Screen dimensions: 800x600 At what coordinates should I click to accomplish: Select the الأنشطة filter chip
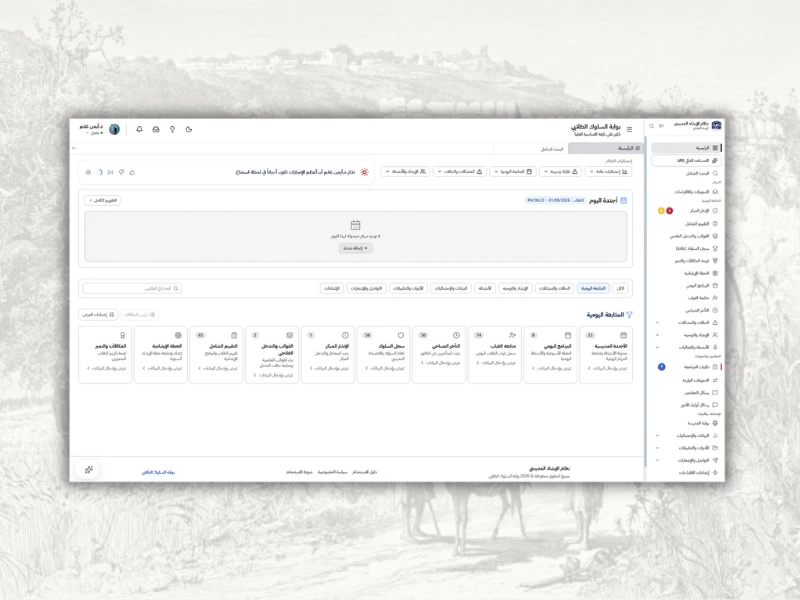pos(485,289)
